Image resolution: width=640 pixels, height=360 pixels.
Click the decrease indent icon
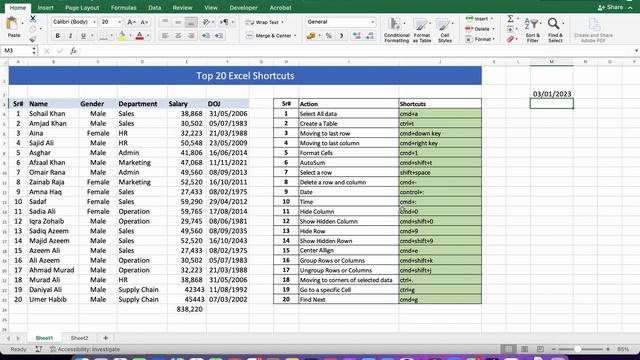pyautogui.click(x=206, y=36)
